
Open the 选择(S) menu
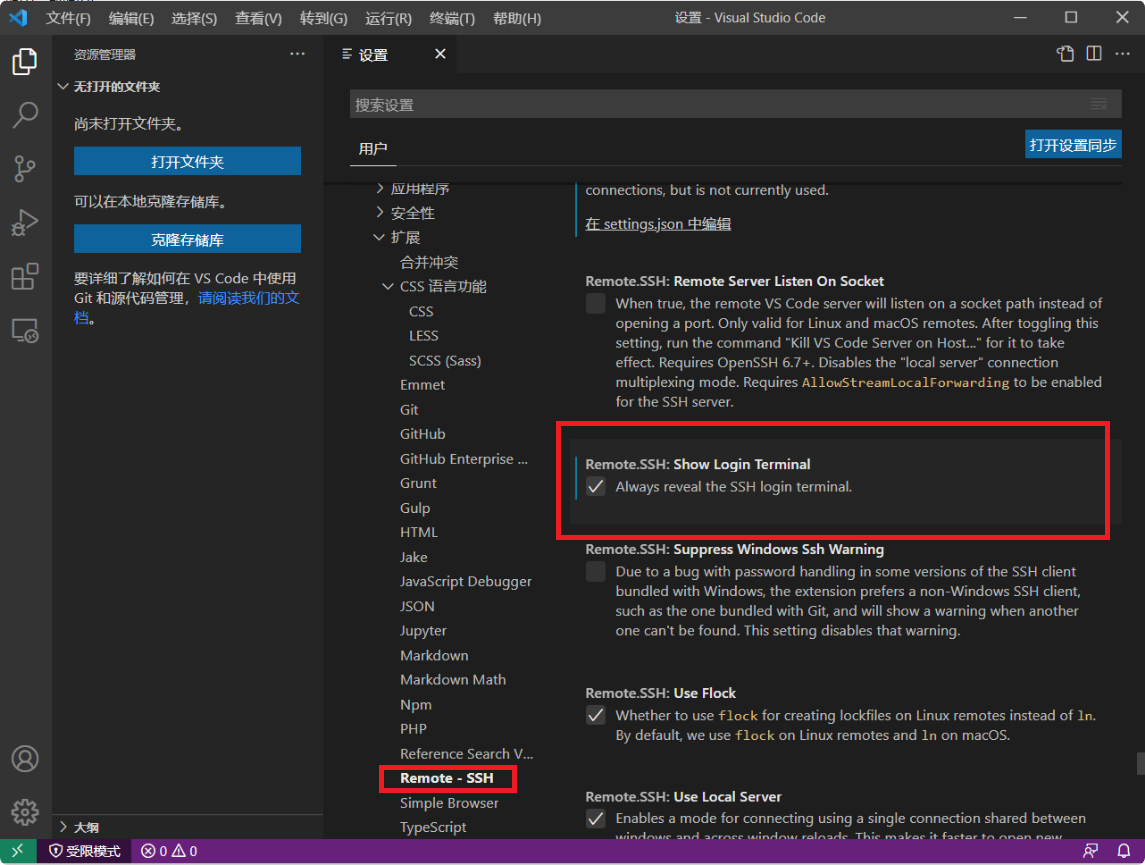(x=194, y=18)
